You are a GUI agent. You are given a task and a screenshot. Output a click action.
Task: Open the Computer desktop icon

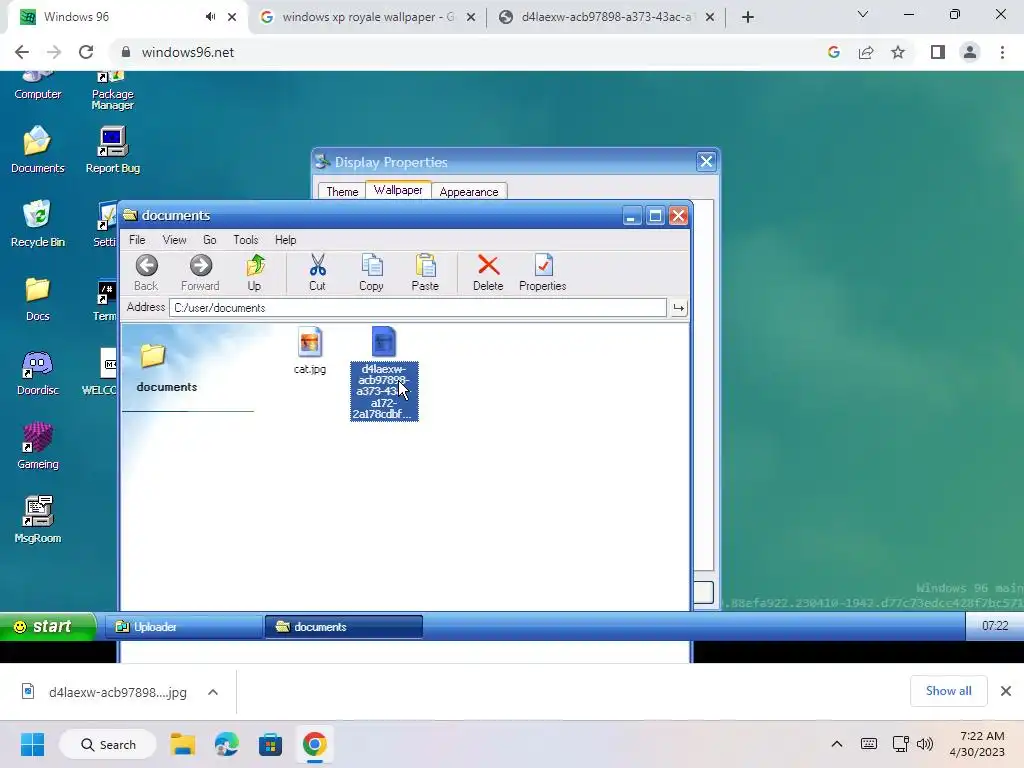point(38,86)
